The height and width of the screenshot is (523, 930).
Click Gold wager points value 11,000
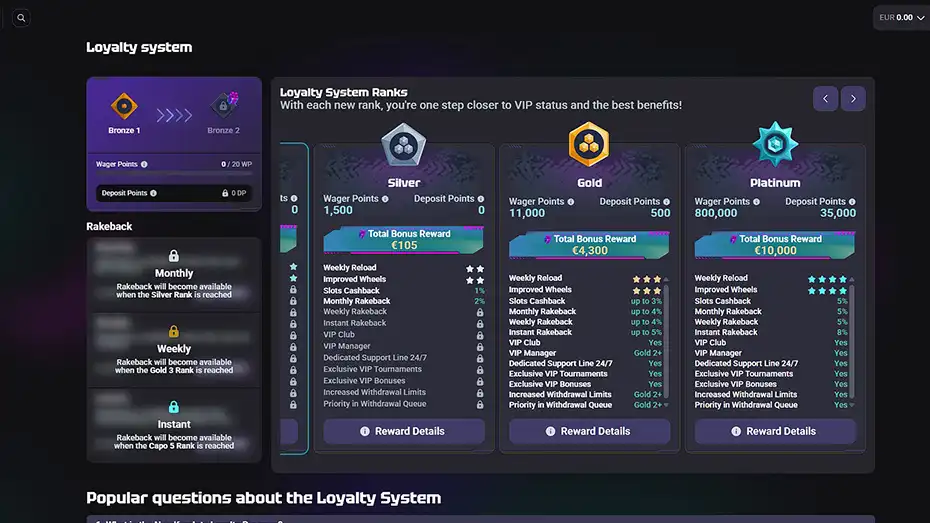(x=527, y=213)
